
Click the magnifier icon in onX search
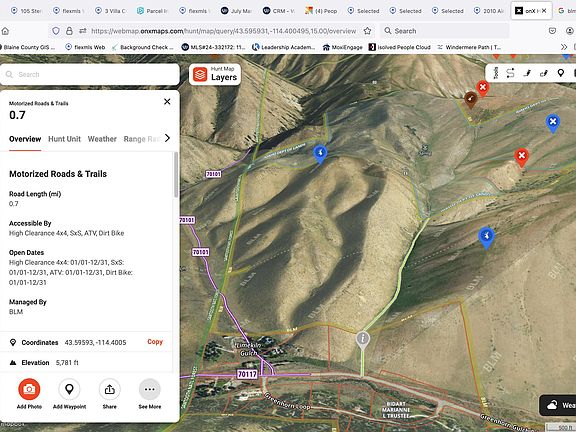[x=10, y=75]
